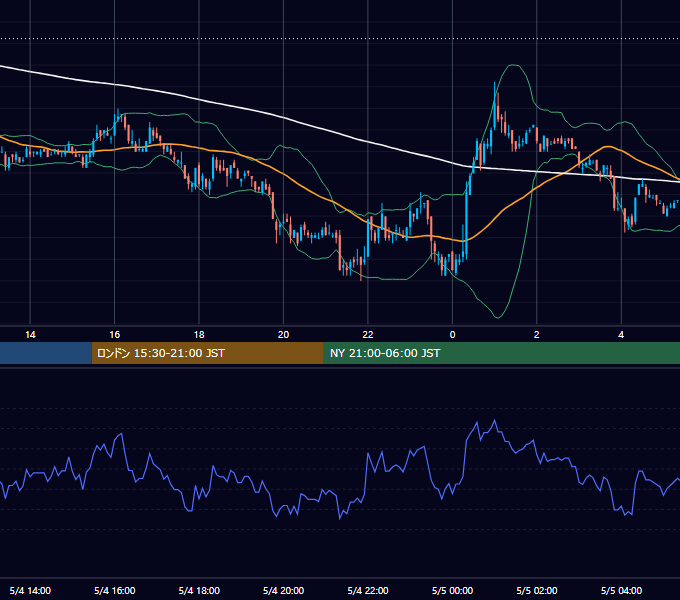Click the 5/4 22:00 date label

(x=368, y=590)
